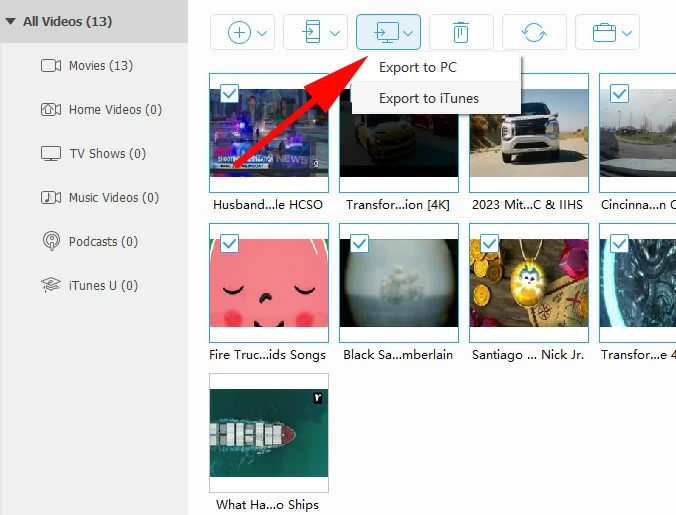Open Music Videos category

tap(112, 198)
